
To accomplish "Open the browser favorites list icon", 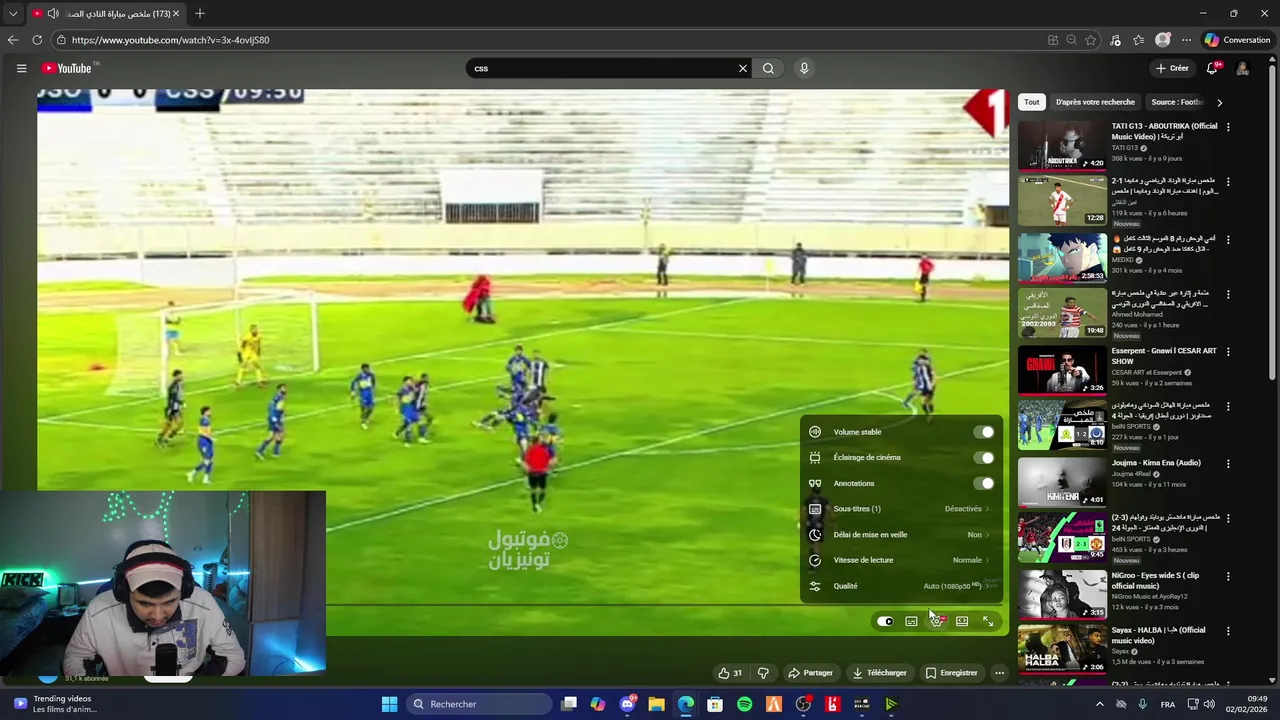I will tap(1139, 40).
